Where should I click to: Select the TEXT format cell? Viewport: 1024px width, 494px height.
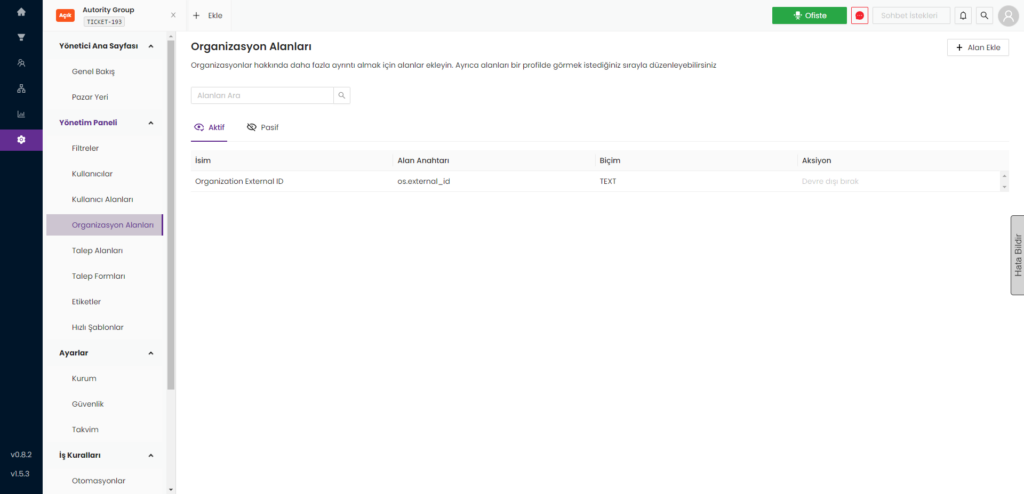pyautogui.click(x=608, y=181)
